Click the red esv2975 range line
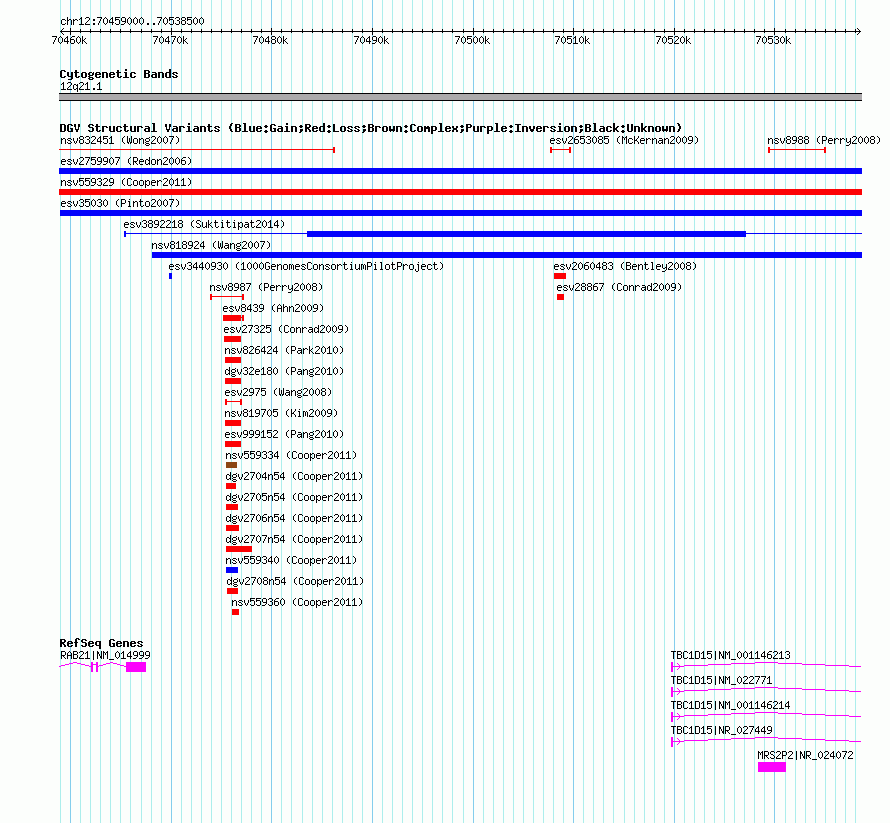Viewport: 890px width, 823px height. (x=233, y=402)
